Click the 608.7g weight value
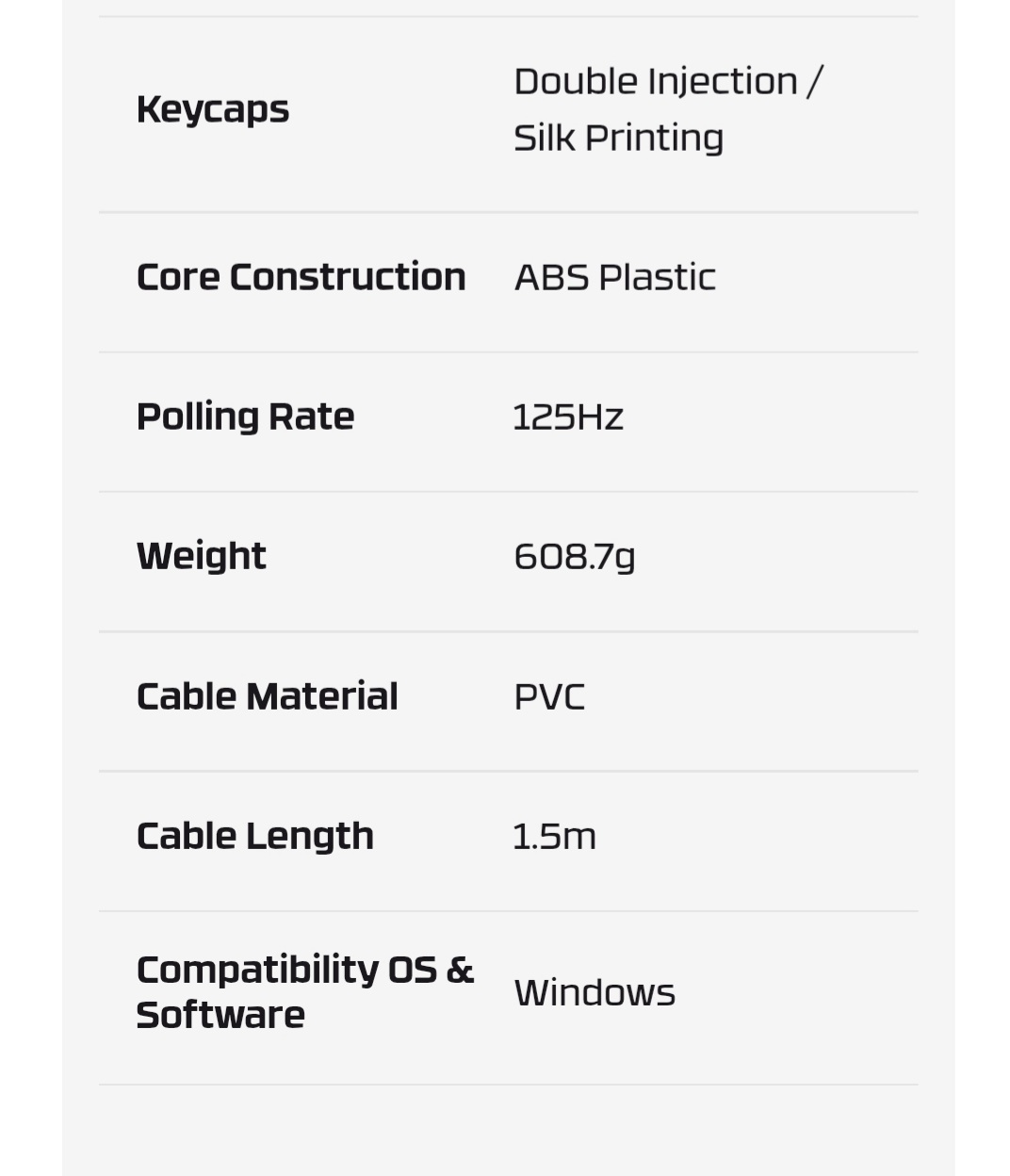 575,557
